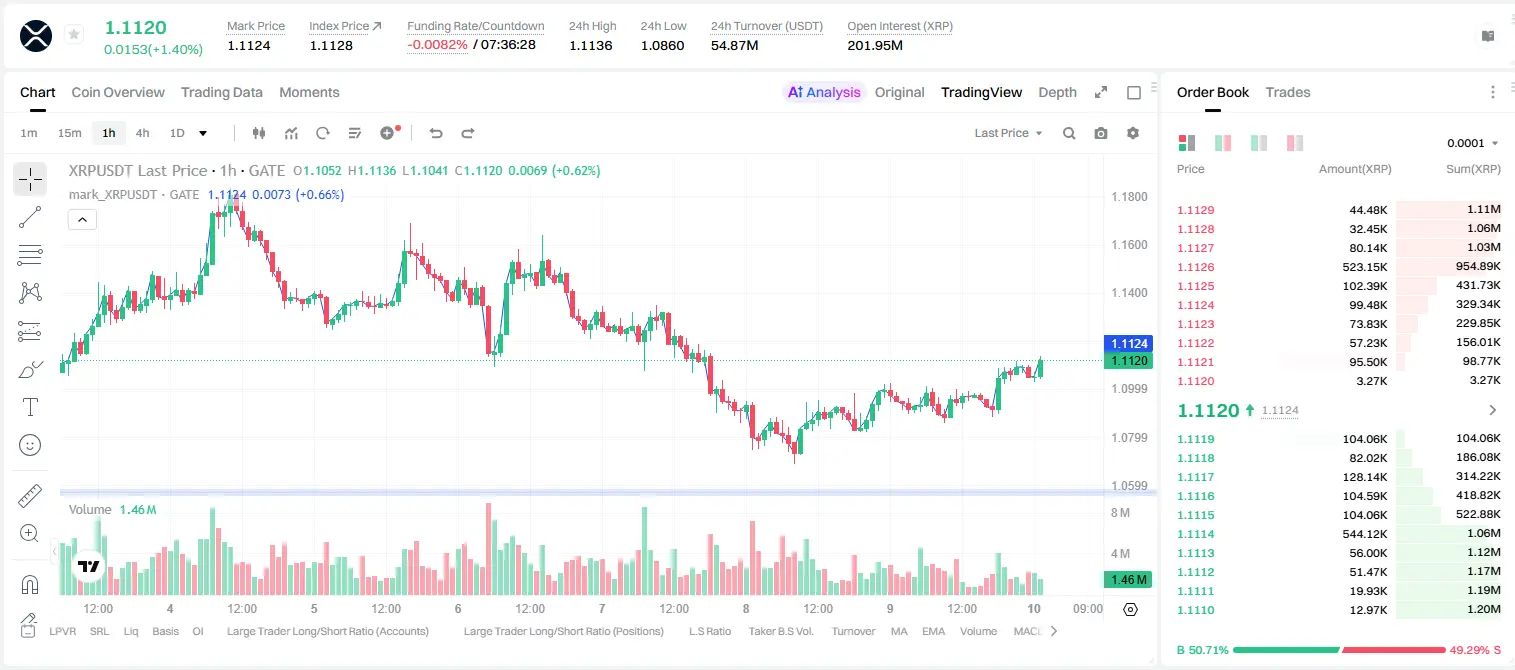
Task: Search symbols with the magnifier icon
Action: [x=1069, y=133]
